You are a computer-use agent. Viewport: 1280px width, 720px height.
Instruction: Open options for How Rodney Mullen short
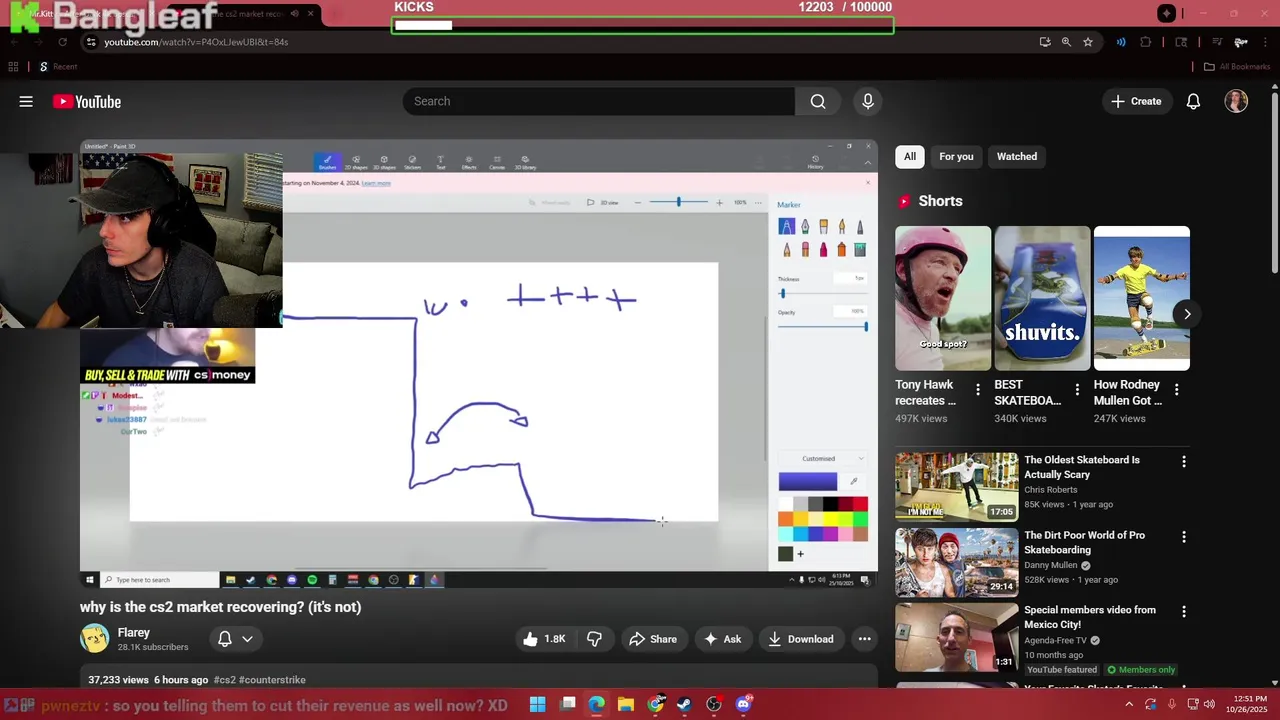point(1176,389)
